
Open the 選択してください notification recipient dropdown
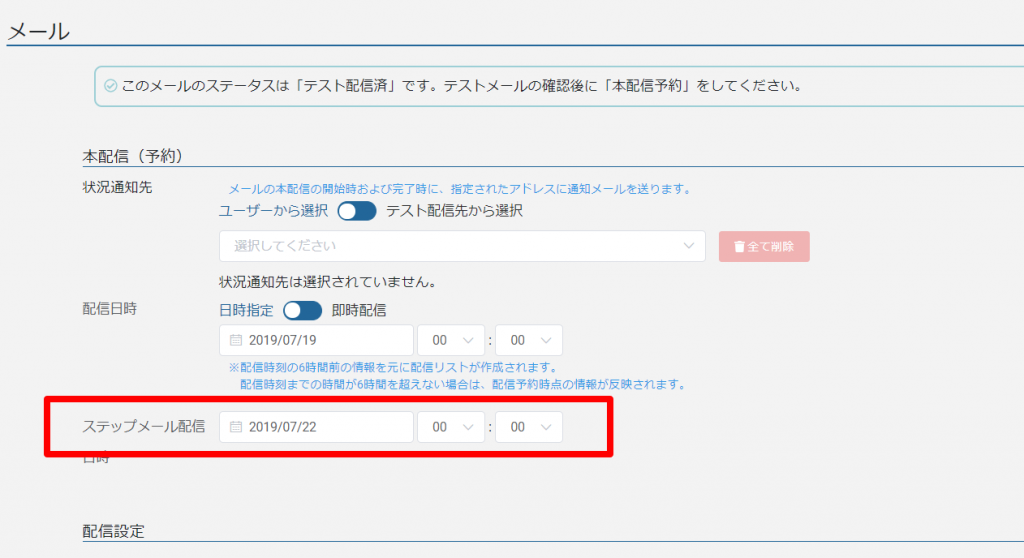coord(462,246)
